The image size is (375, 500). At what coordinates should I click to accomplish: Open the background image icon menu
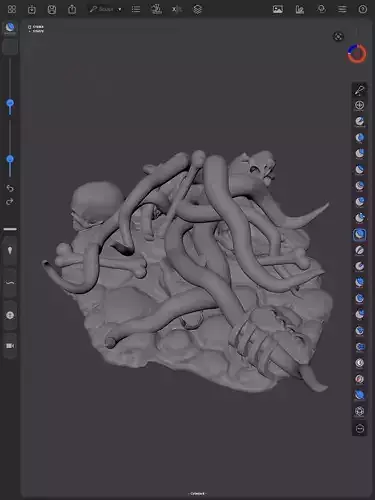pos(278,9)
